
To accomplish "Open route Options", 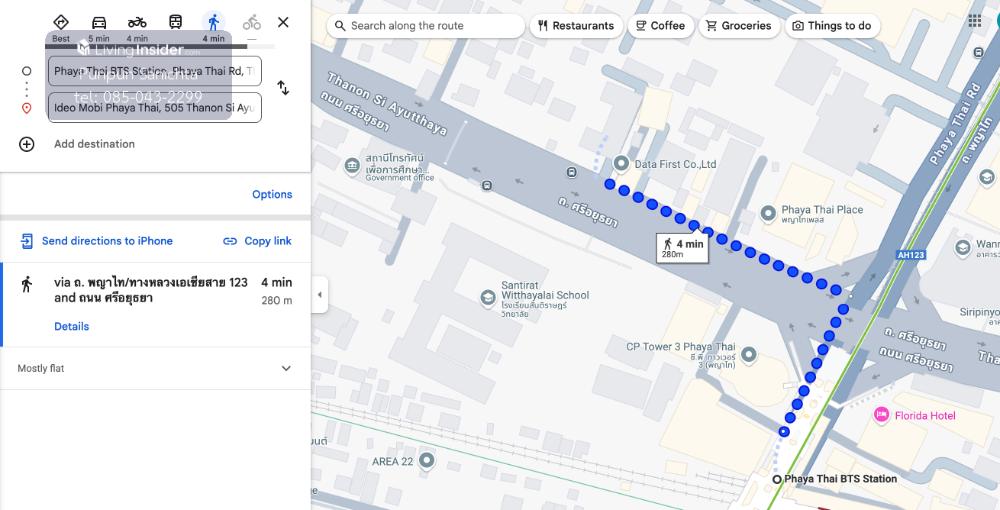I will [x=272, y=195].
